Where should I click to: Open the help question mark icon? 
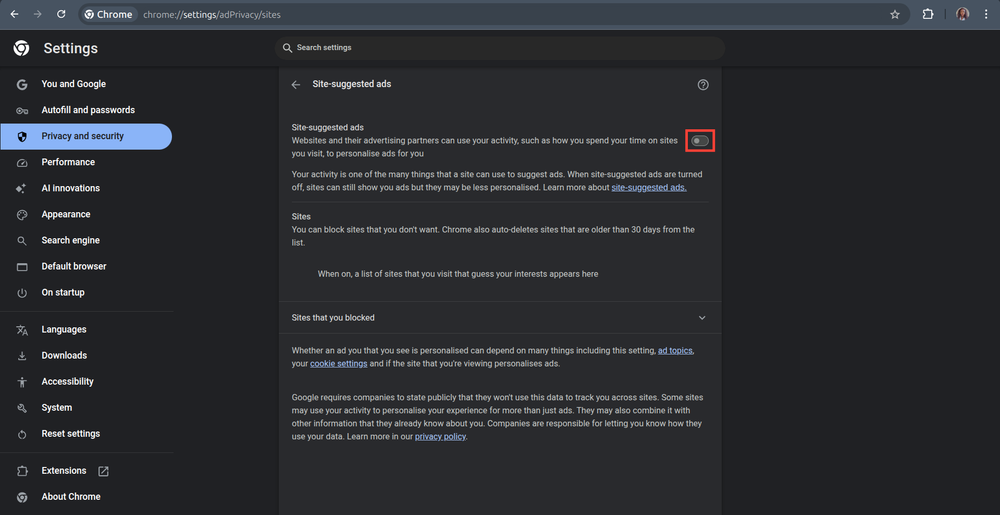click(x=703, y=85)
